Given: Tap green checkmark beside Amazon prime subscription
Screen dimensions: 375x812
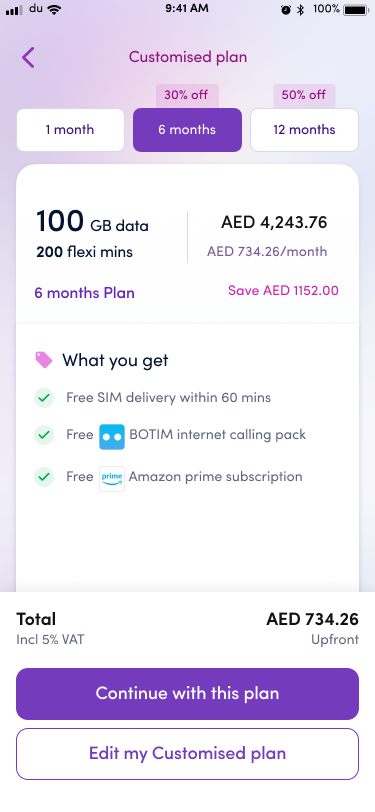Looking at the screenshot, I should pos(44,476).
